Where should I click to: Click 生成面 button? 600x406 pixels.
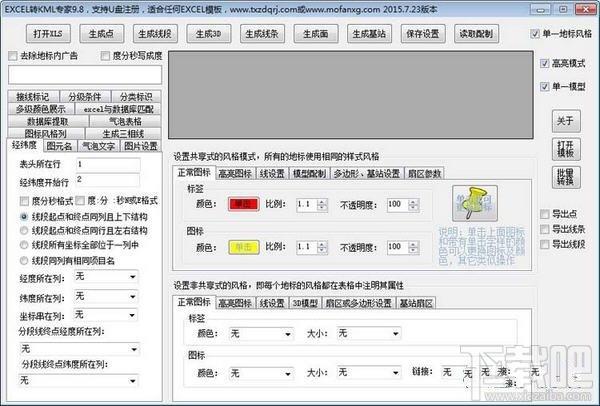click(316, 34)
